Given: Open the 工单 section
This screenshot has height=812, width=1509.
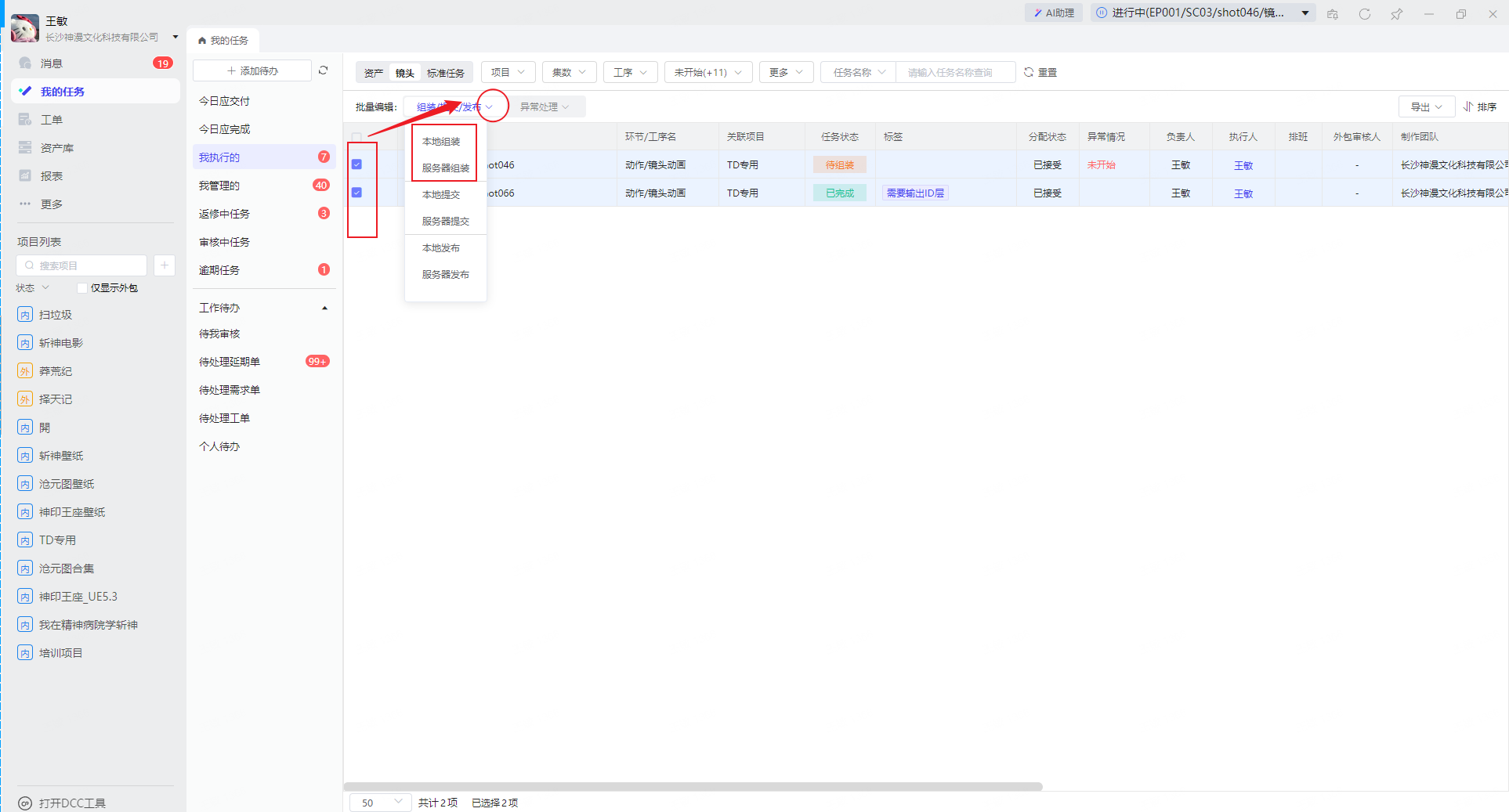Looking at the screenshot, I should coord(52,120).
